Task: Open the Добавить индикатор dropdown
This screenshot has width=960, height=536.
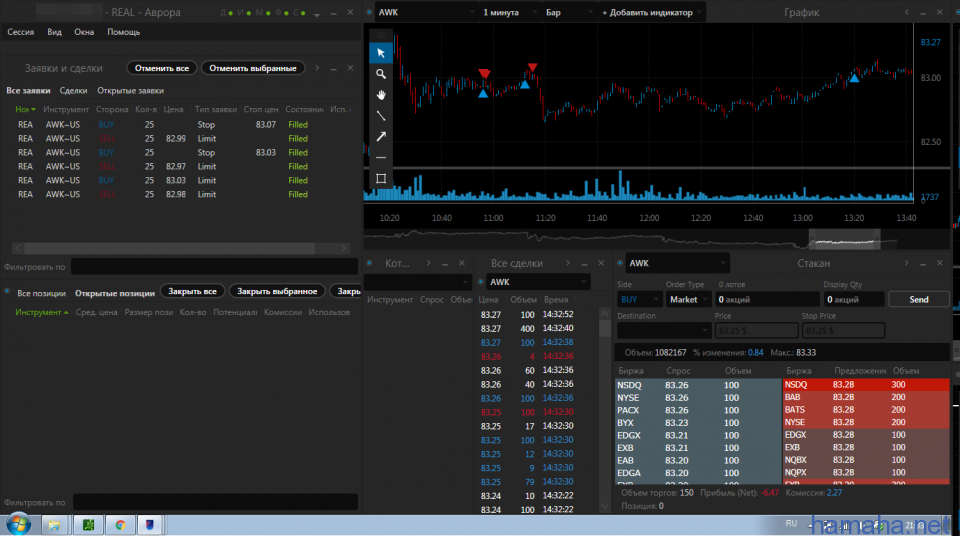Action: point(651,12)
